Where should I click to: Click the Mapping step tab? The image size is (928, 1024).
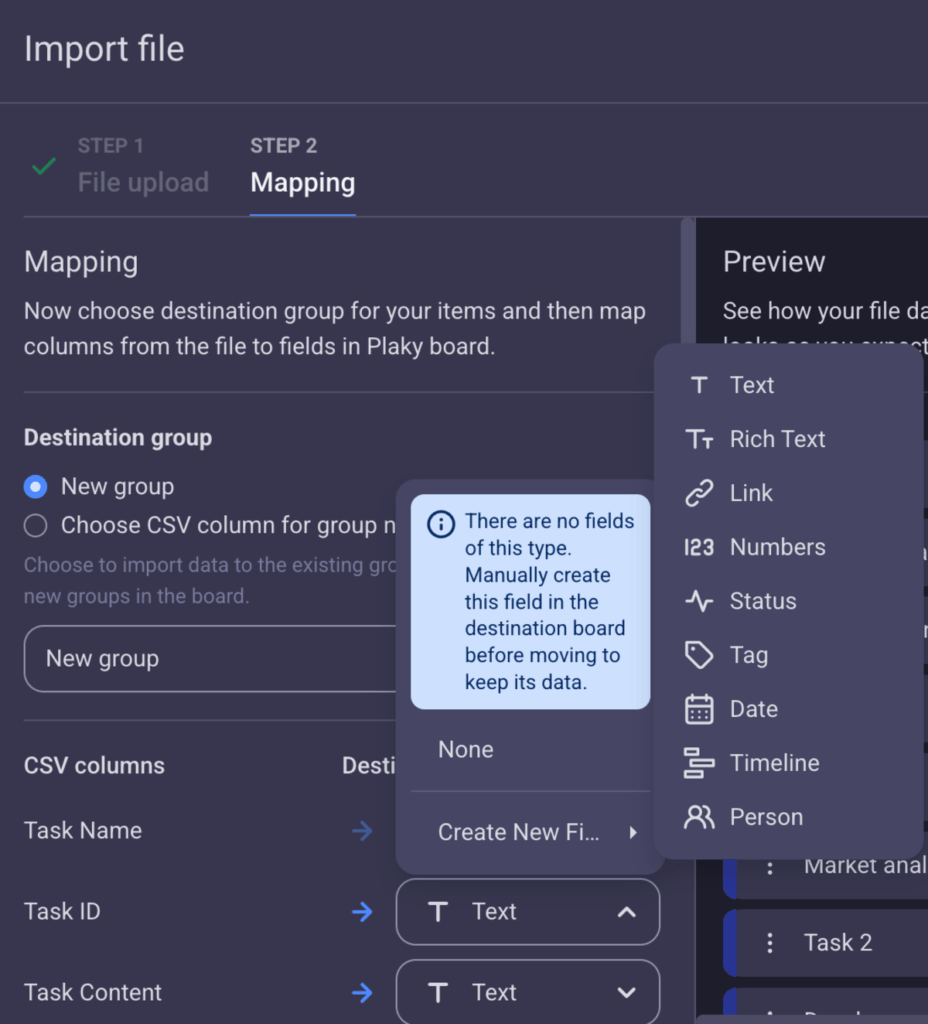click(x=302, y=182)
